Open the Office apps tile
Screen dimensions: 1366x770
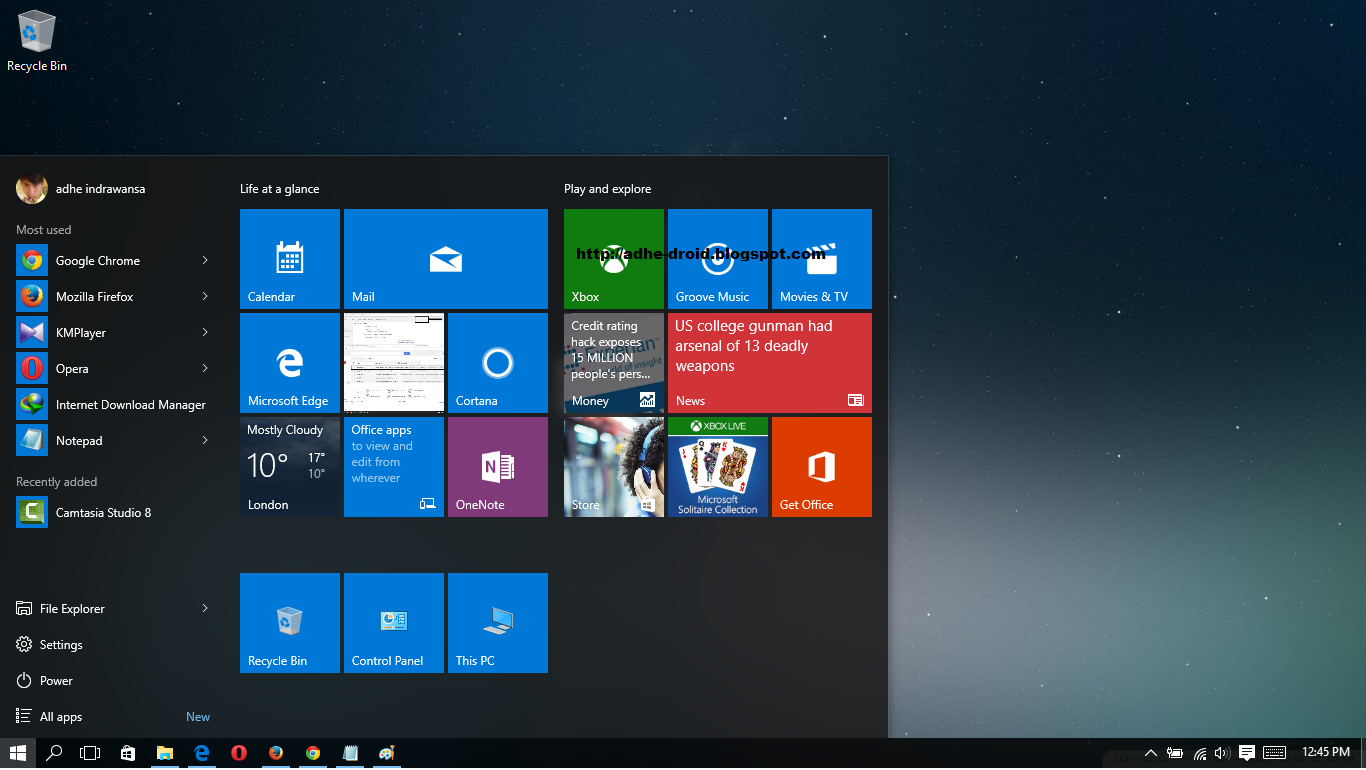(394, 467)
